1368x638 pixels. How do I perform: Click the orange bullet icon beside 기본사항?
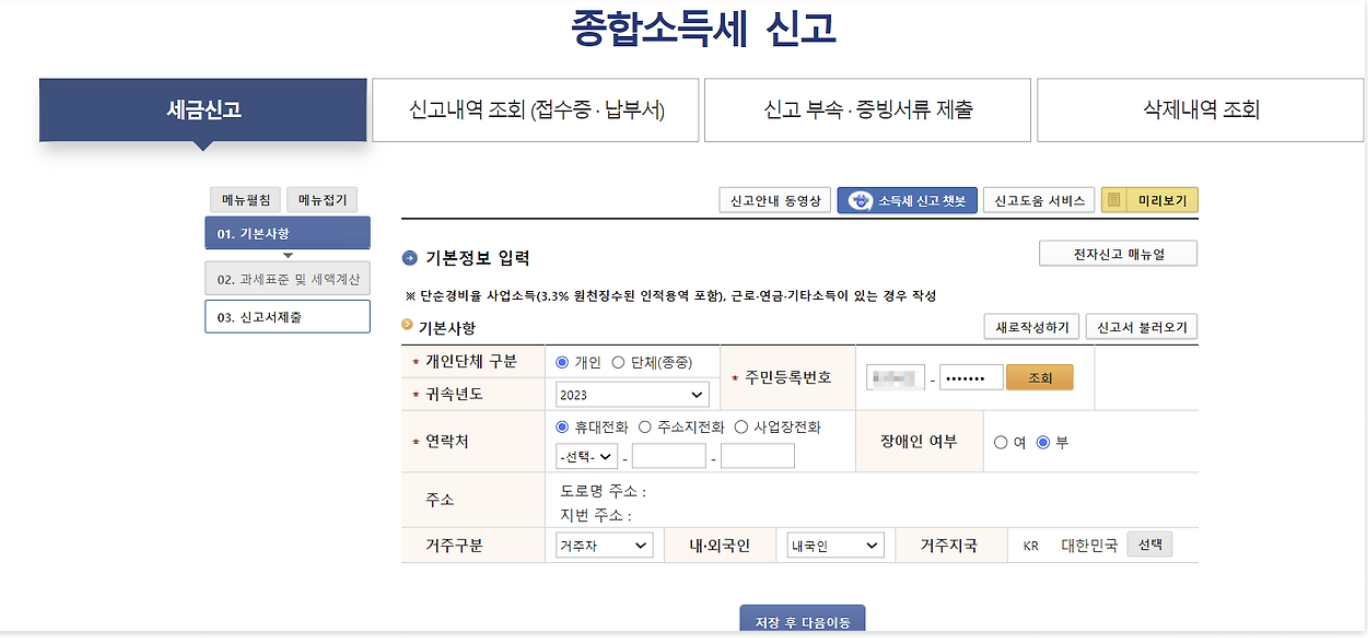click(x=407, y=324)
